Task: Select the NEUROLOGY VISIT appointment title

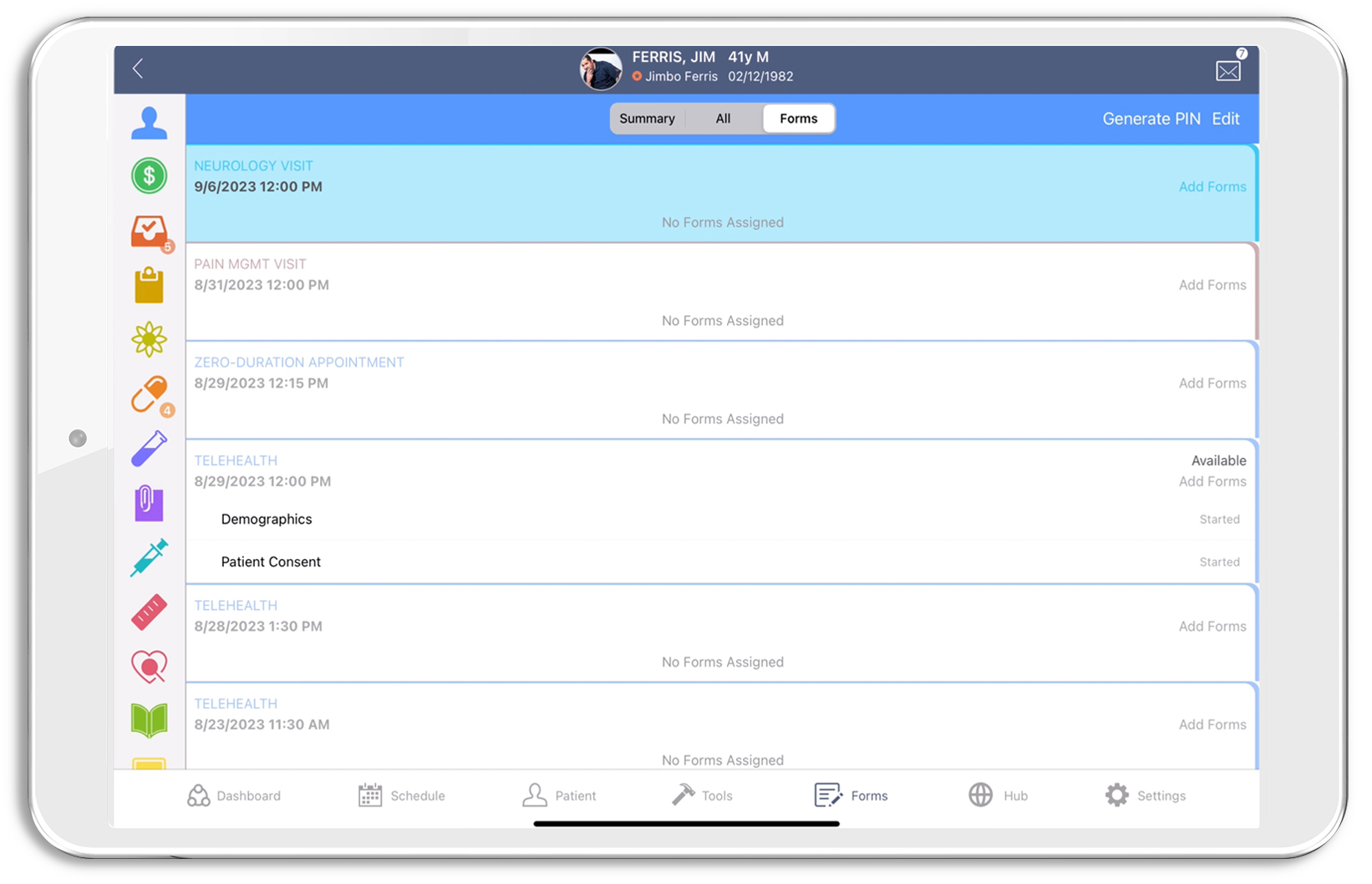Action: click(253, 166)
